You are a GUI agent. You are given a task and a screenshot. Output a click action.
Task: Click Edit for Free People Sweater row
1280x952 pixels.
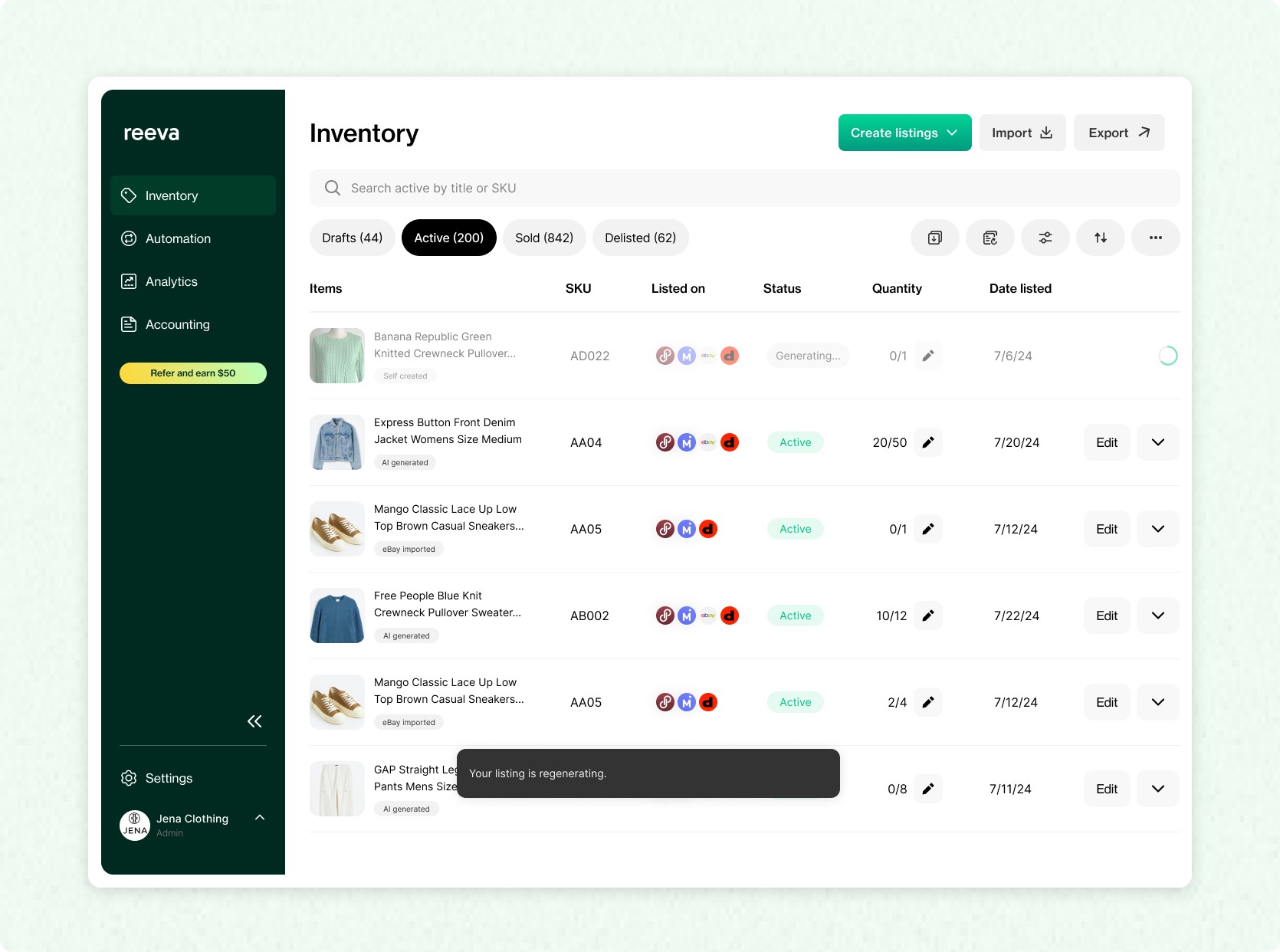1107,616
